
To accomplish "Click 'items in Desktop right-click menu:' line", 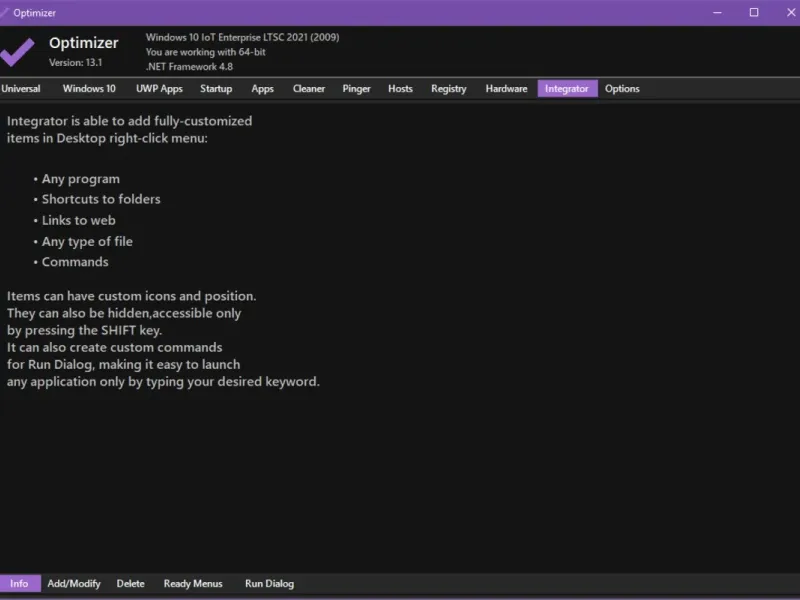I will pos(107,139).
